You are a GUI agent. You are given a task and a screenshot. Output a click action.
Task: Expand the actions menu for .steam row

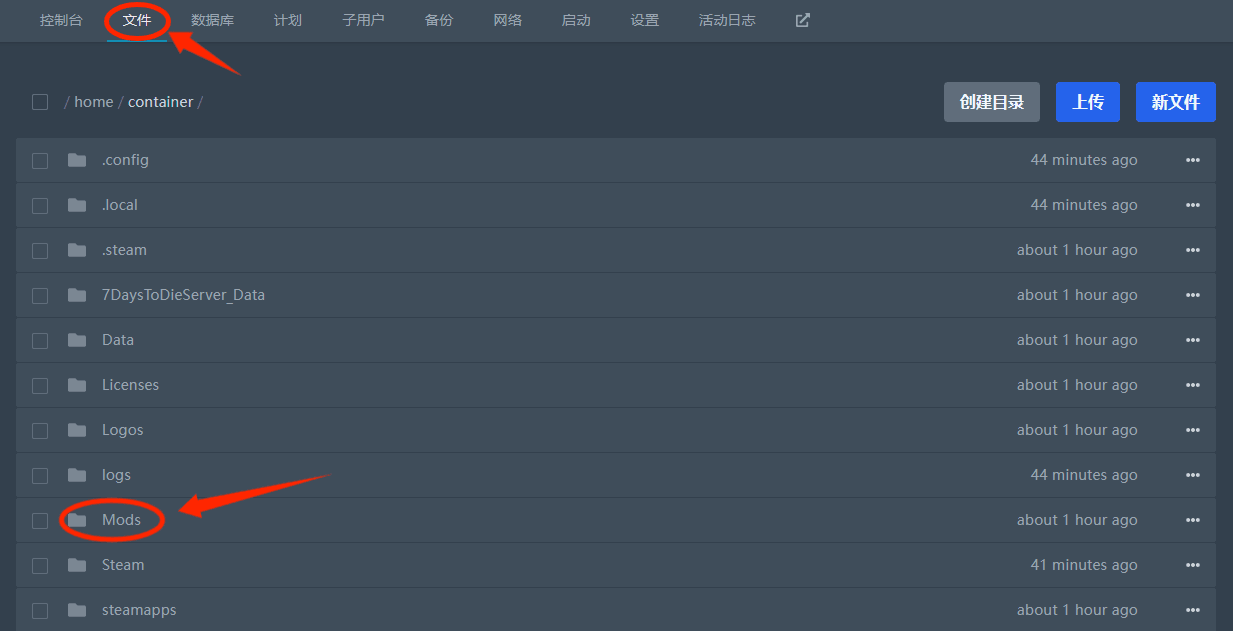1192,250
